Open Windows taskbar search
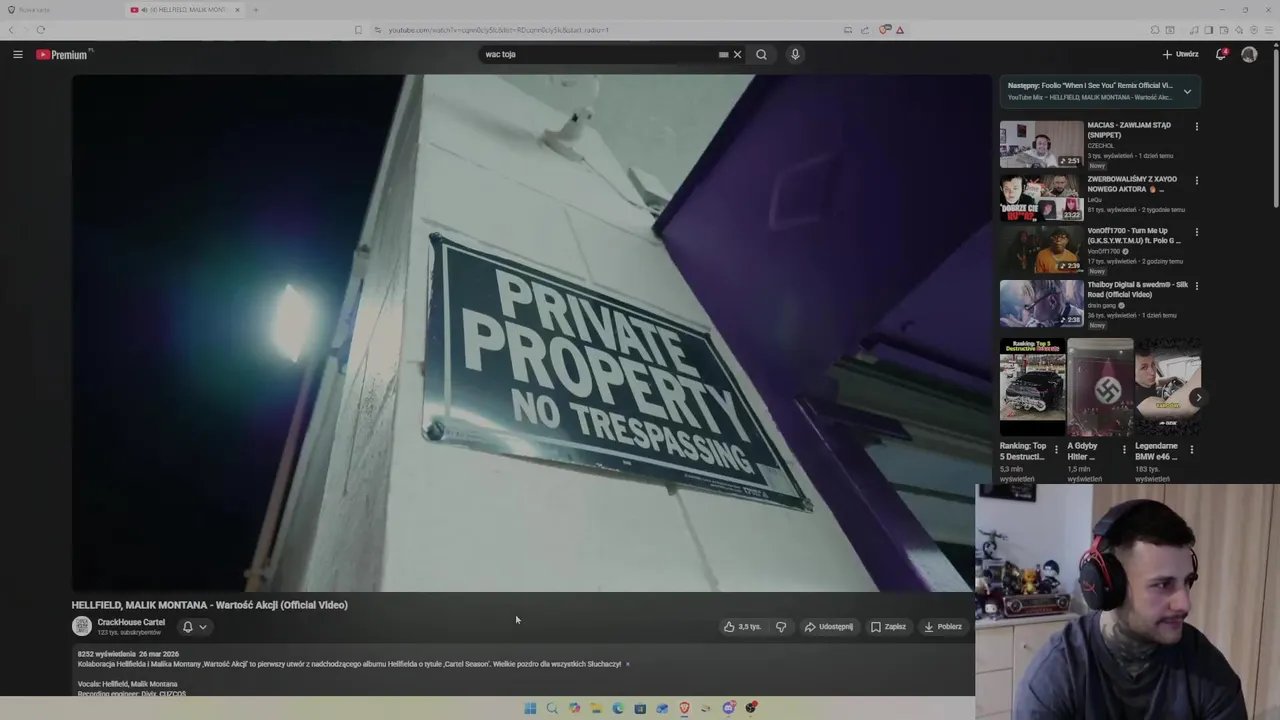The image size is (1280, 720). click(x=552, y=708)
